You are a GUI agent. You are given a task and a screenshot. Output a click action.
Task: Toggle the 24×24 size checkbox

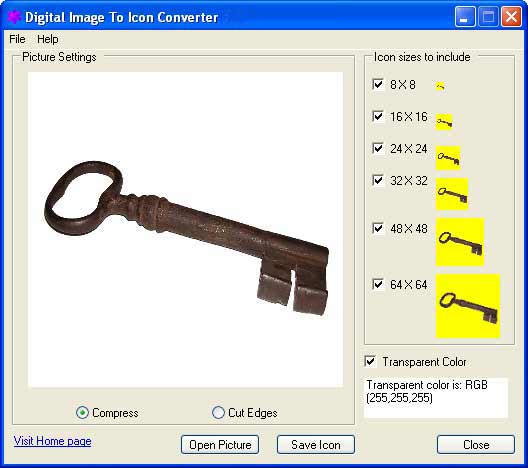[x=378, y=148]
